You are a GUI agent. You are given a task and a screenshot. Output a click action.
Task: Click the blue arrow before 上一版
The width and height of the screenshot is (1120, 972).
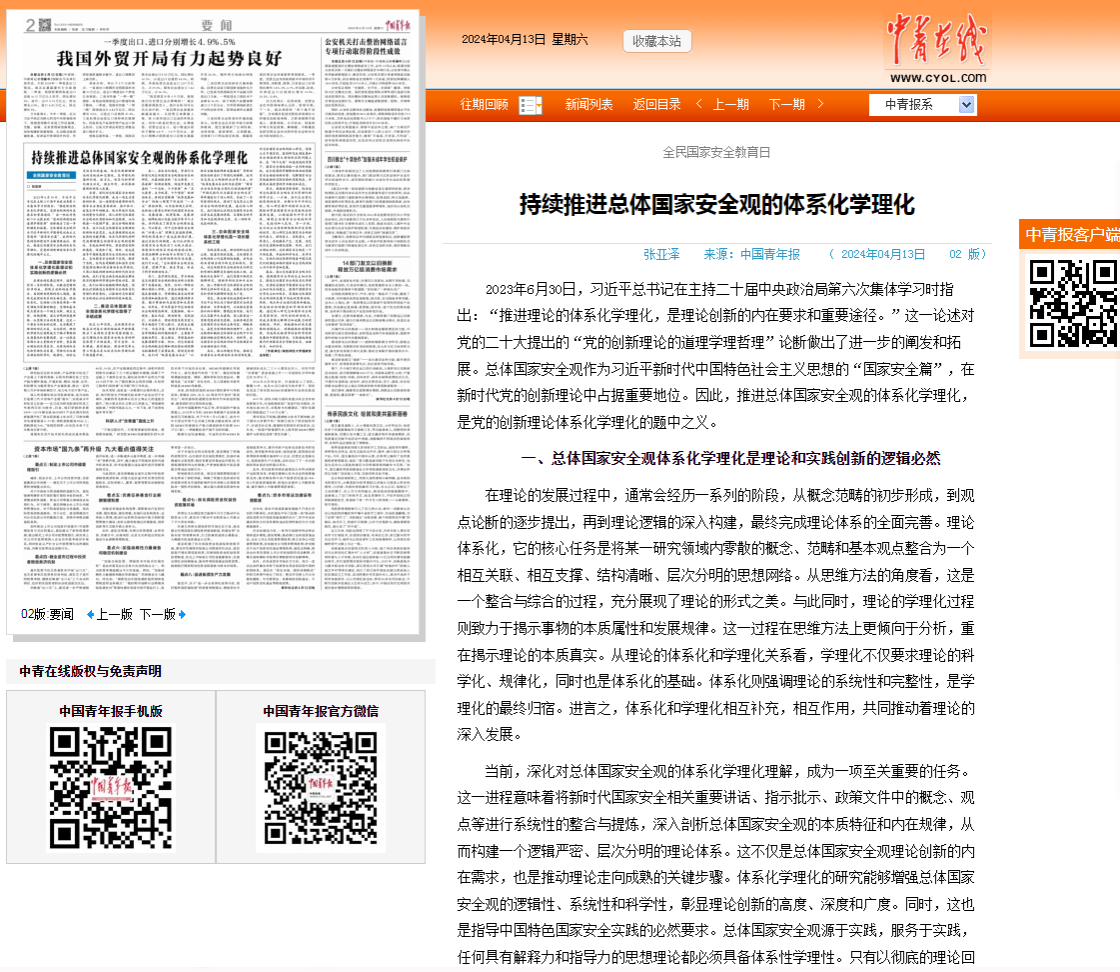click(90, 614)
